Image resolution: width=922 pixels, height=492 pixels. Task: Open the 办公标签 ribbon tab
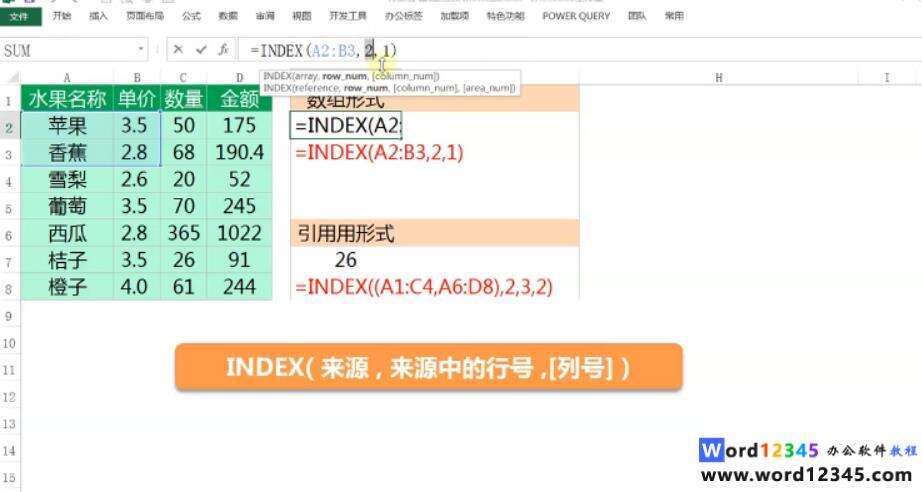(x=403, y=16)
